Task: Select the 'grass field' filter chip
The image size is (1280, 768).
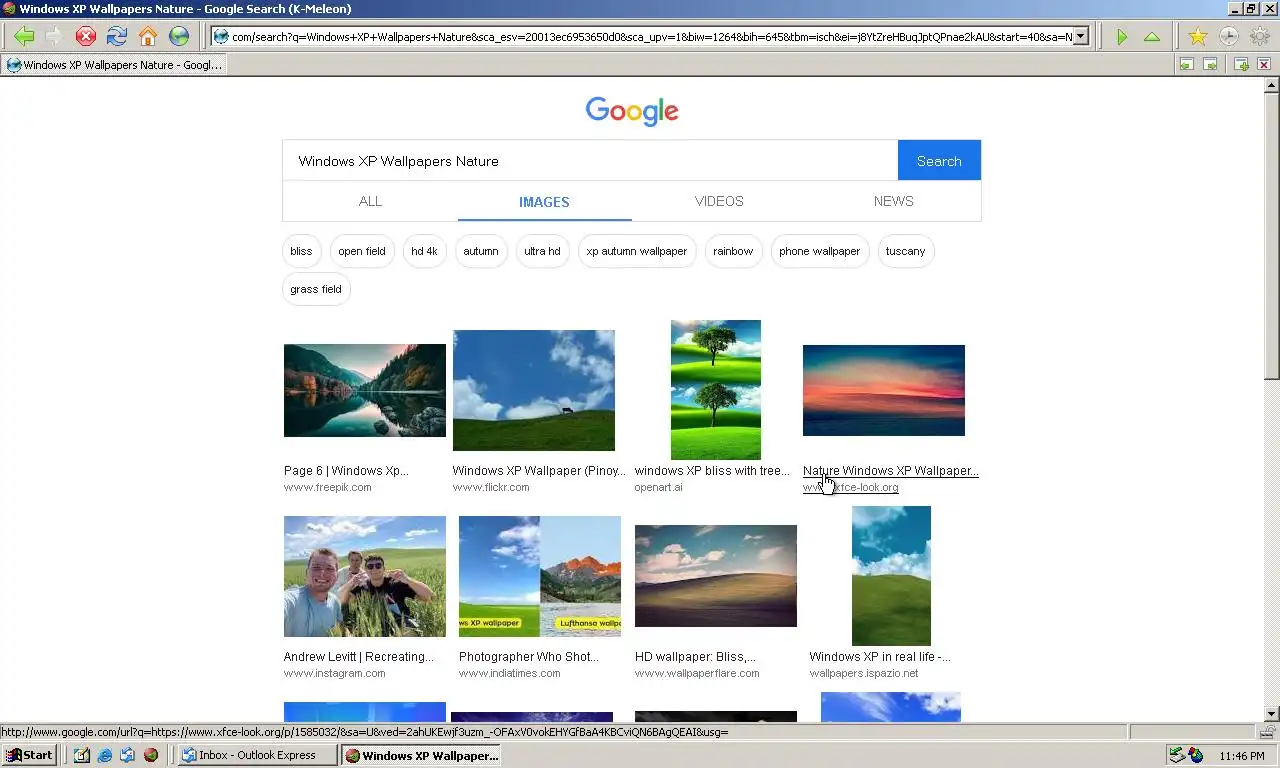Action: click(x=316, y=289)
